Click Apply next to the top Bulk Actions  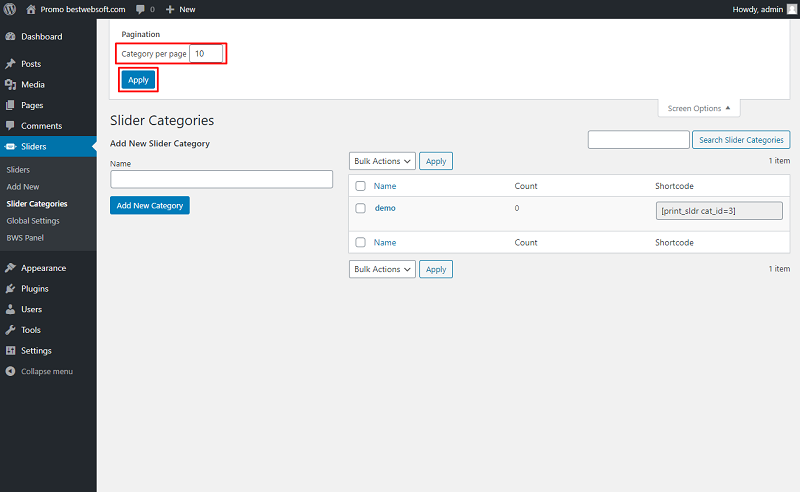pyautogui.click(x=436, y=161)
